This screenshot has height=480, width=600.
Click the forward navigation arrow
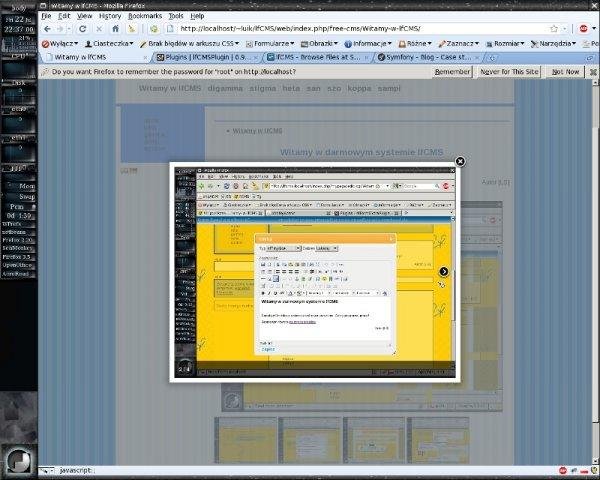[x=60, y=29]
